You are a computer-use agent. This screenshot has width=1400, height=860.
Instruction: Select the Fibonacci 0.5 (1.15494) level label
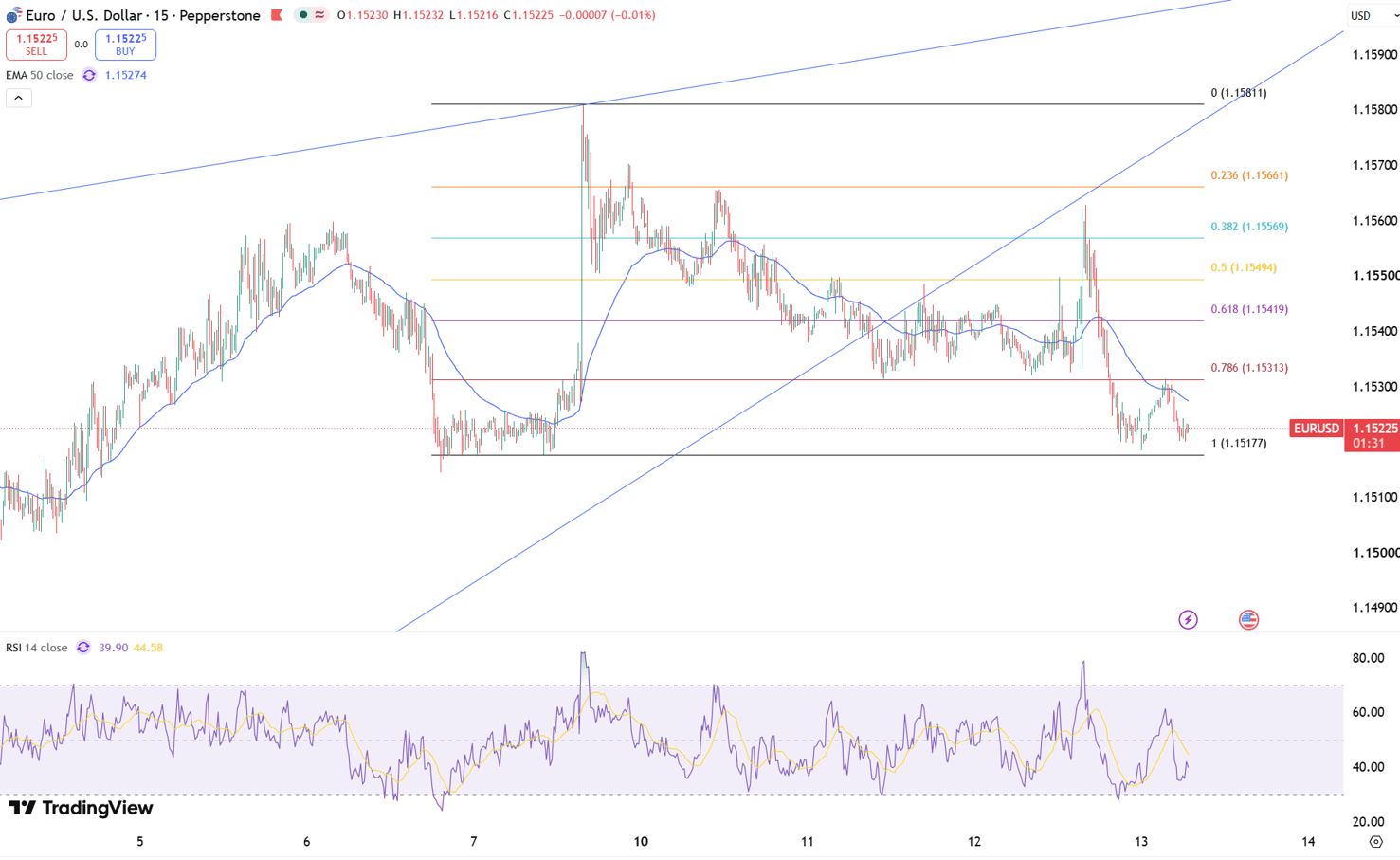(x=1244, y=267)
